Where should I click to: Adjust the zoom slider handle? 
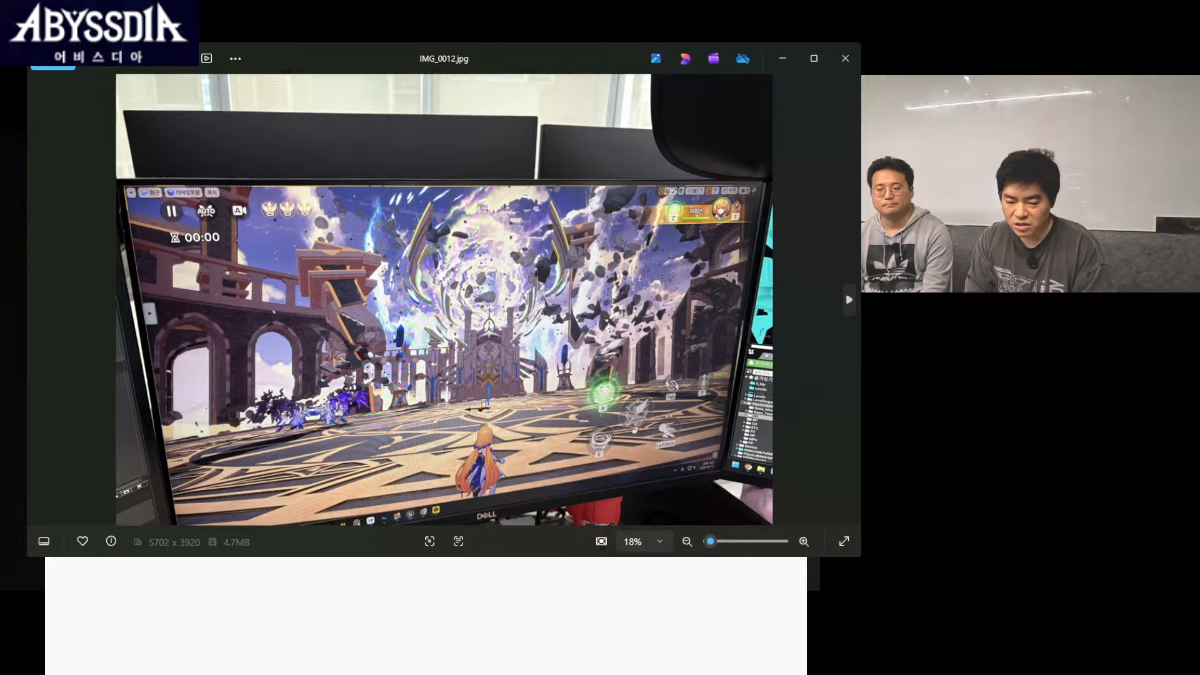pos(710,541)
